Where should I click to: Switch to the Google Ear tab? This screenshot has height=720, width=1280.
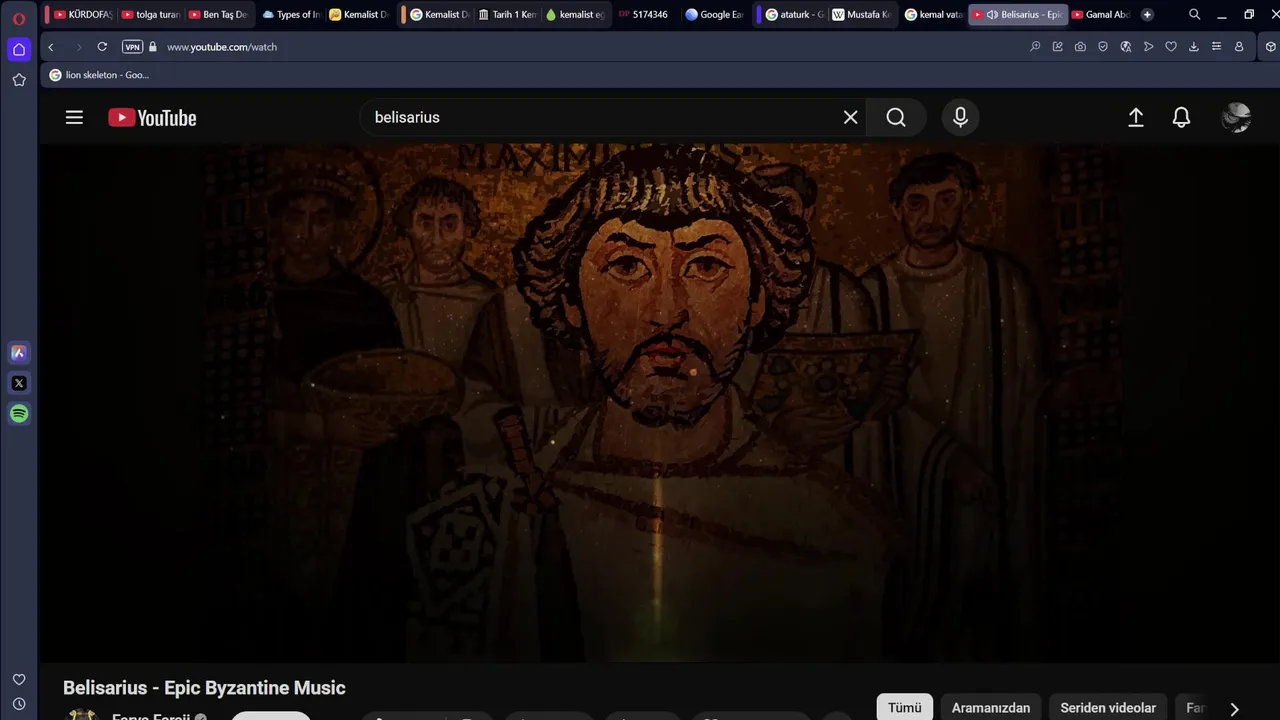coord(714,15)
